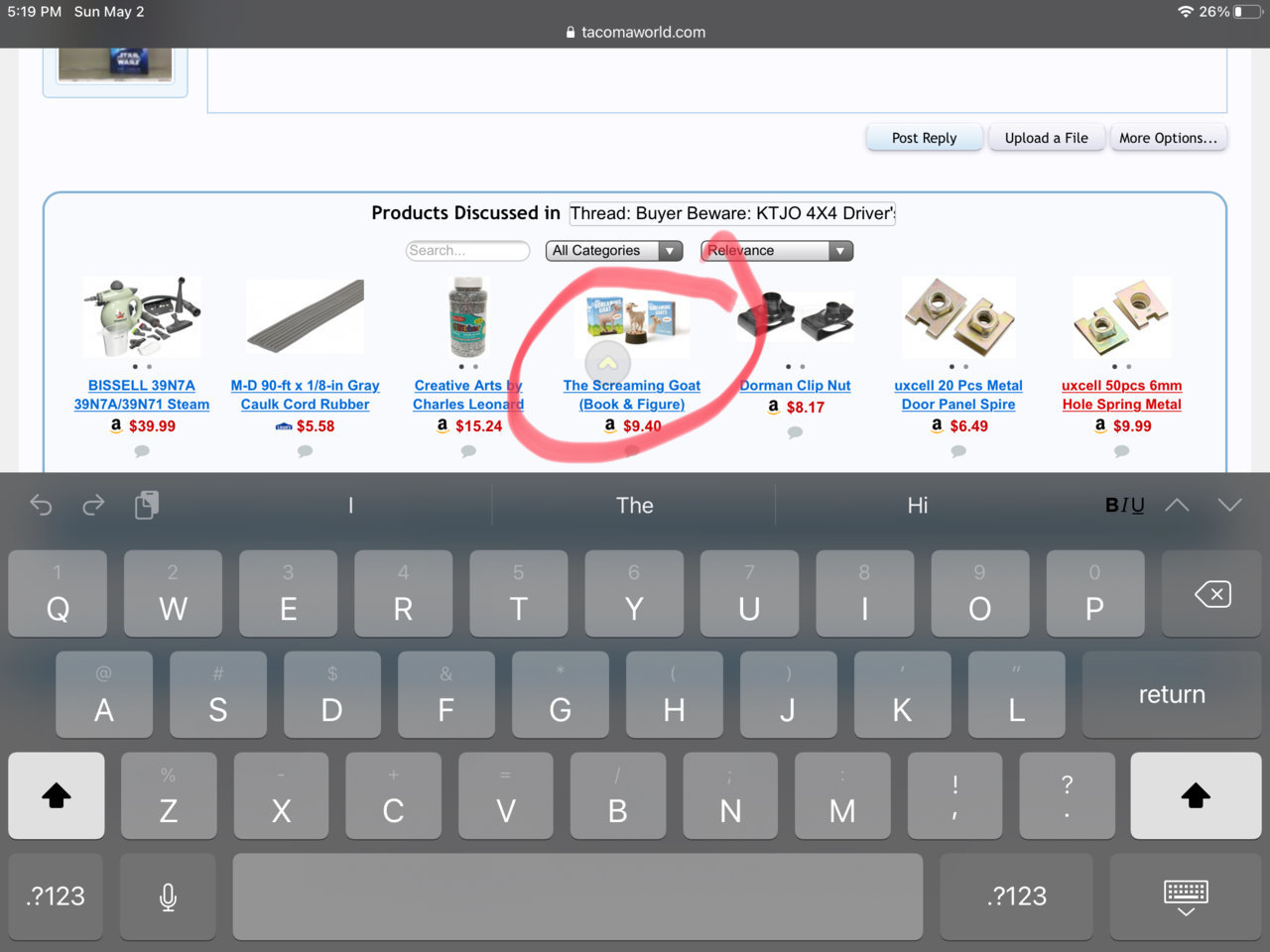This screenshot has height=952, width=1270.
Task: Tap the $15.24 price text
Action: pyautogui.click(x=478, y=426)
